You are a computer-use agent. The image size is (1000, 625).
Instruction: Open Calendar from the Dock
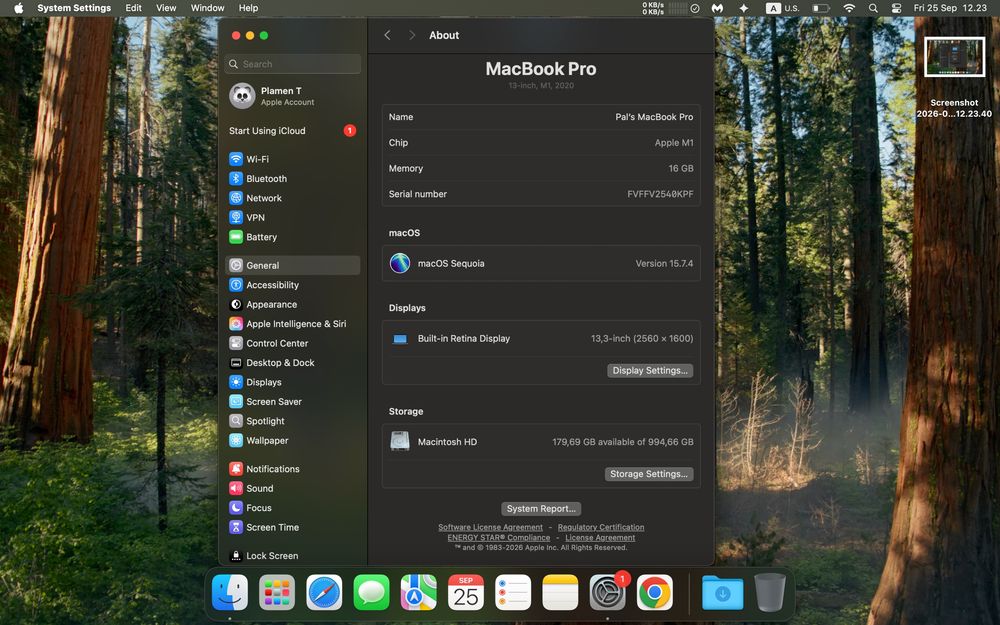(466, 592)
